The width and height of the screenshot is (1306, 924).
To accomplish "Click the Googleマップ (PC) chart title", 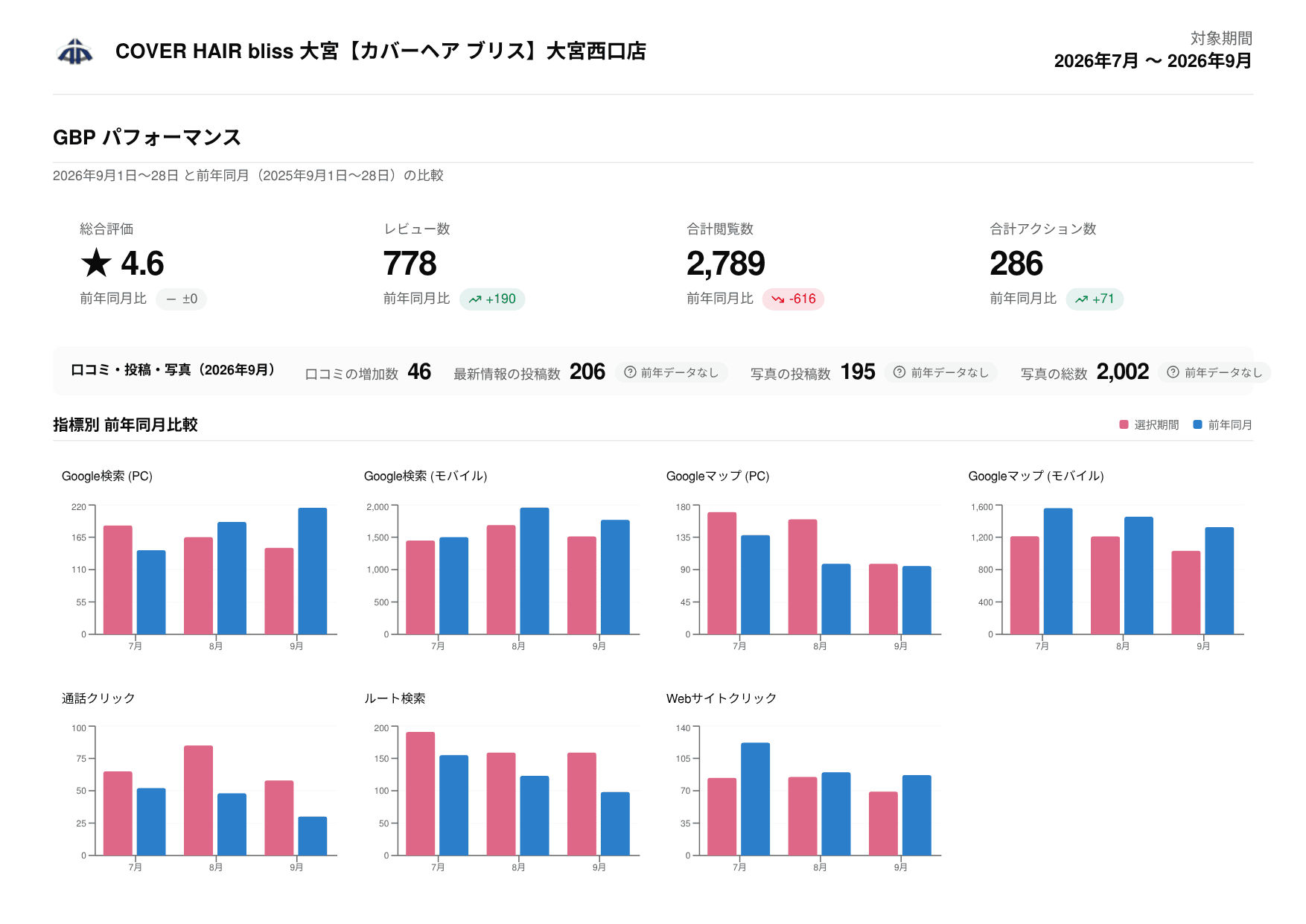I will pyautogui.click(x=718, y=477).
